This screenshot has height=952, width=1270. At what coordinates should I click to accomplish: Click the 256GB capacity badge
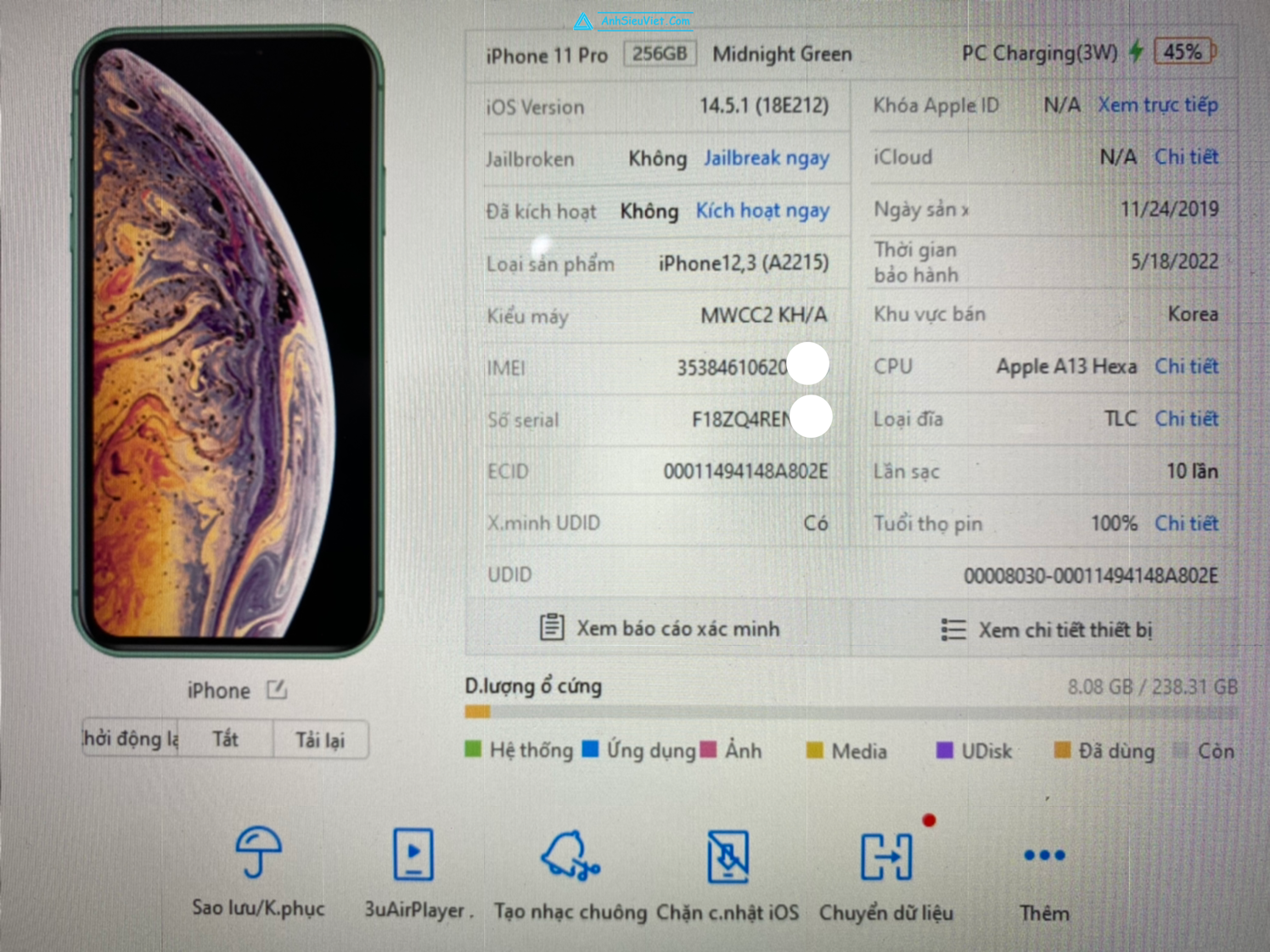(660, 53)
